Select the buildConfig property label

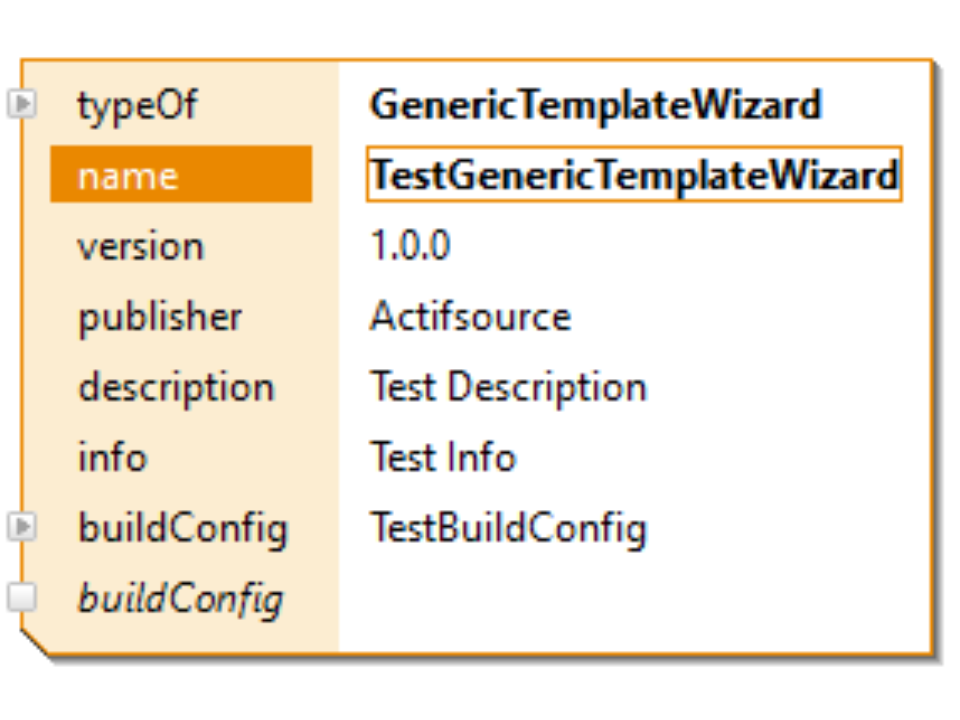182,527
